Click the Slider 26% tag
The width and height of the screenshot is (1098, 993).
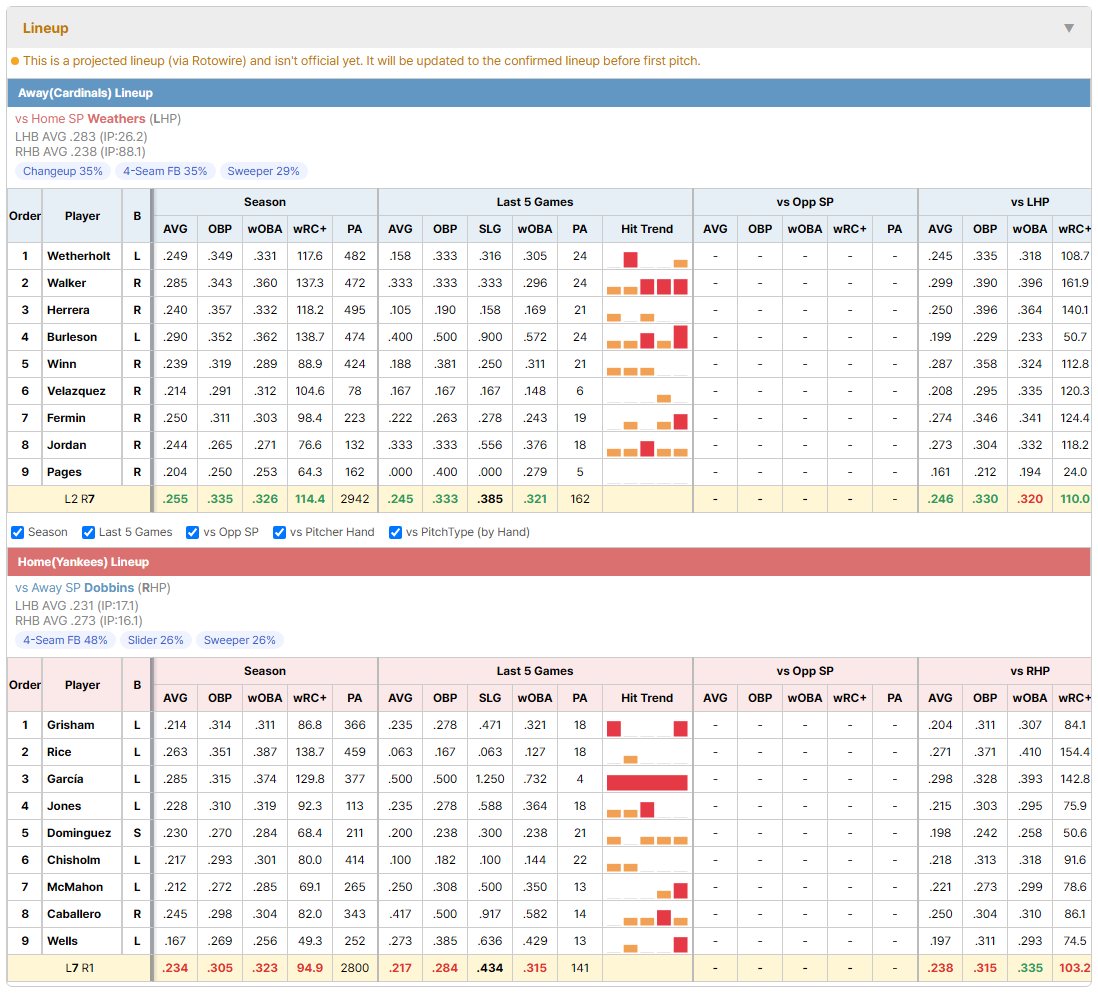click(x=155, y=641)
